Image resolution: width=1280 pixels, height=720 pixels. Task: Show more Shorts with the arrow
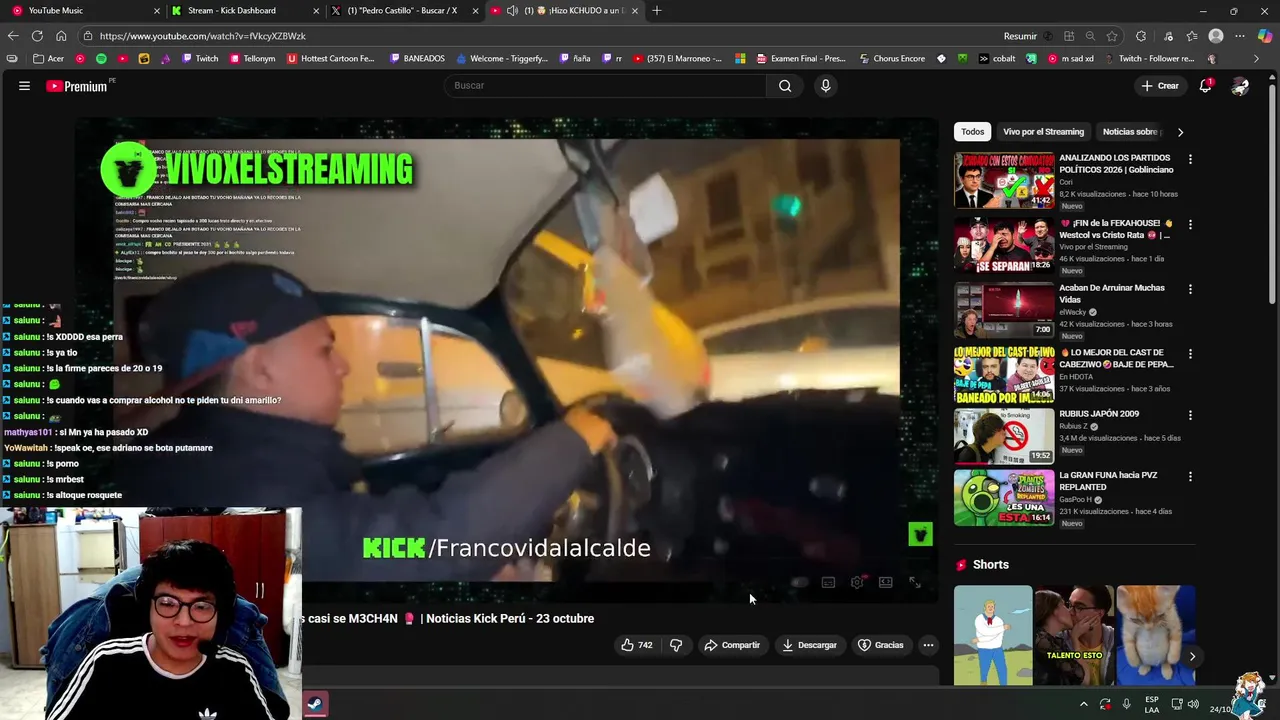tap(1192, 656)
